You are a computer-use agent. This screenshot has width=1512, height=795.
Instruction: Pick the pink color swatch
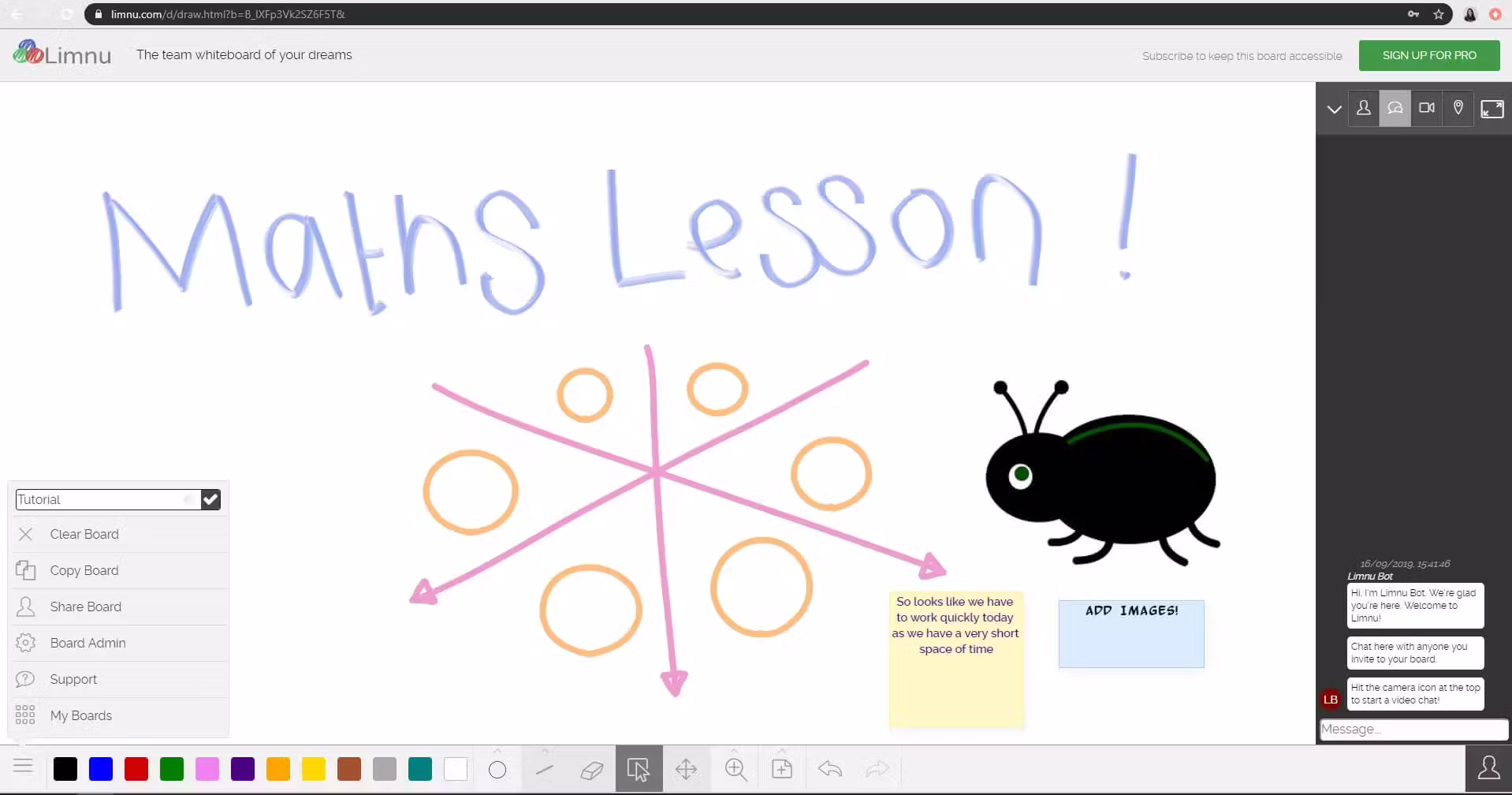tap(207, 769)
